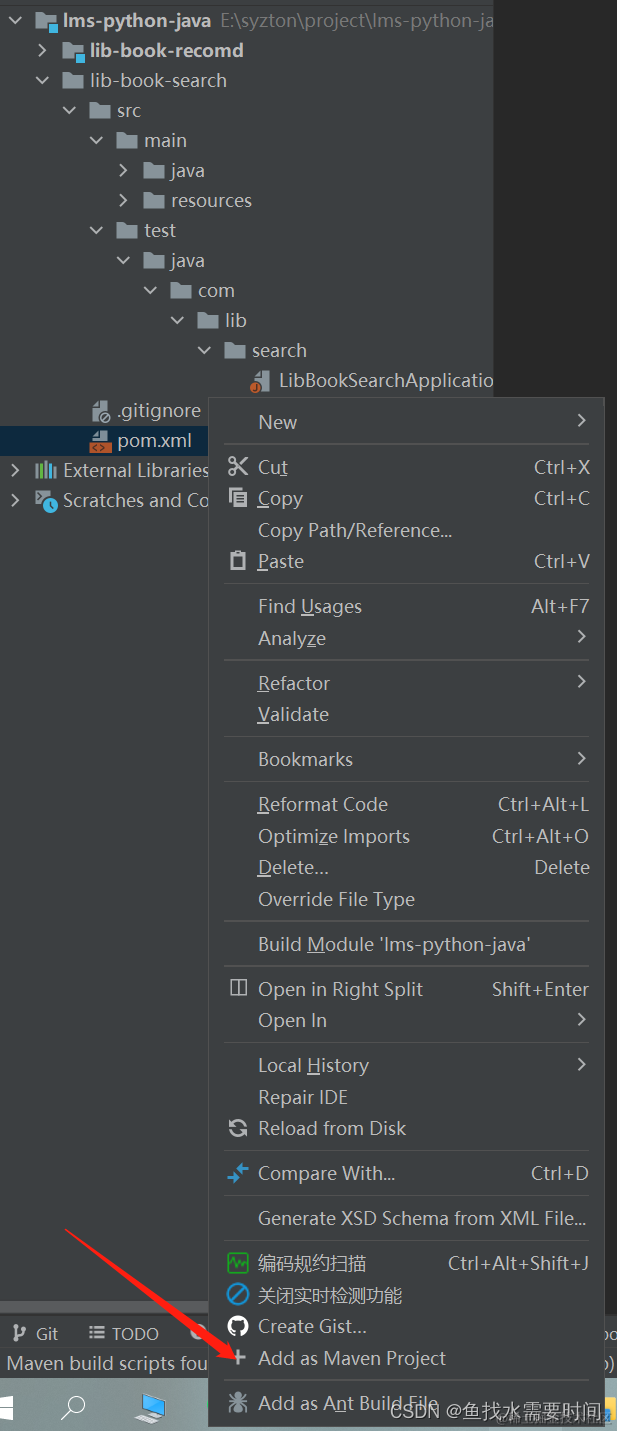Click the lms-python-java project folder icon
Image resolution: width=617 pixels, height=1431 pixels.
pos(46,20)
